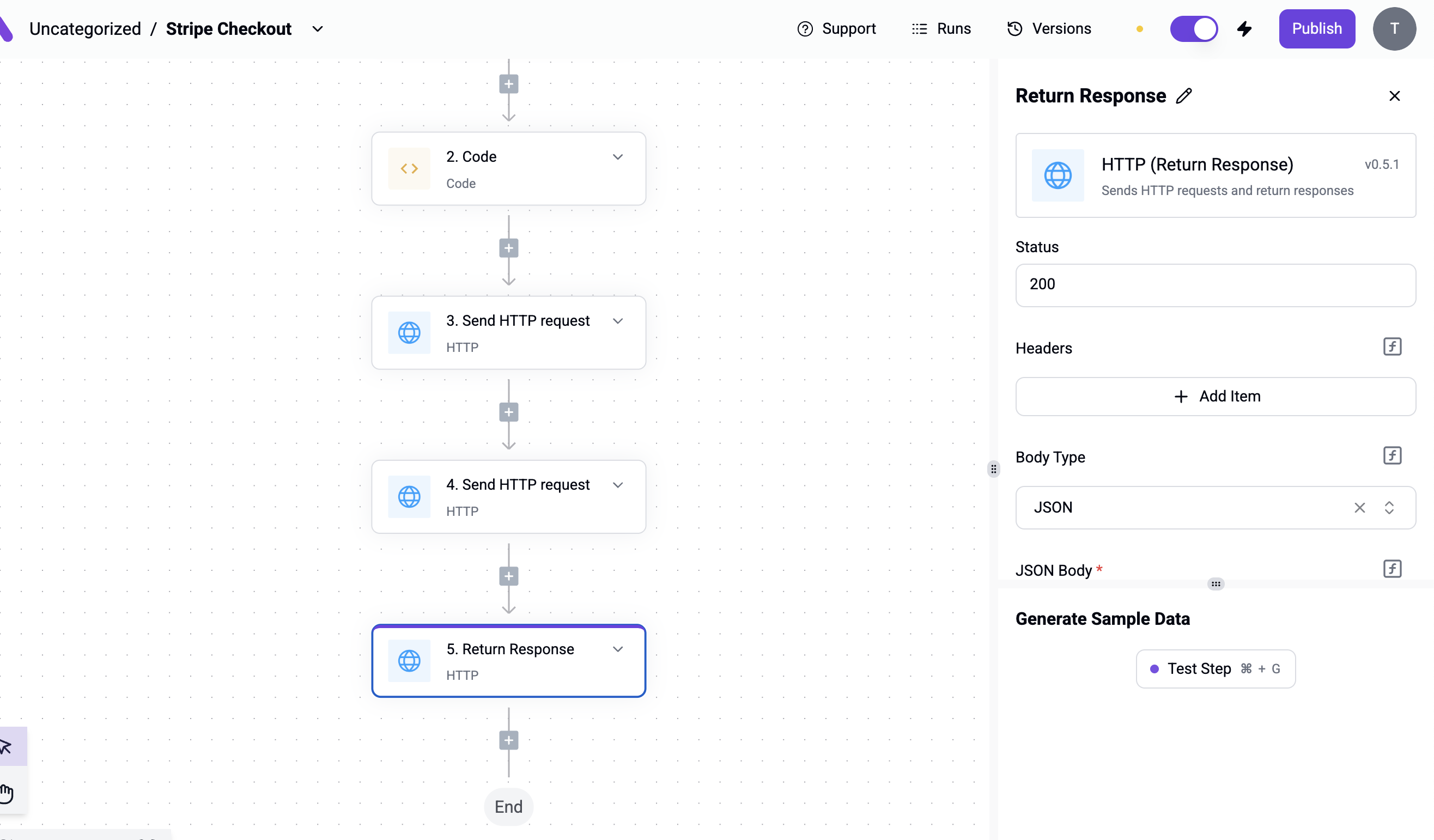Click Add Item under Headers
The width and height of the screenshot is (1434, 840).
click(x=1216, y=397)
